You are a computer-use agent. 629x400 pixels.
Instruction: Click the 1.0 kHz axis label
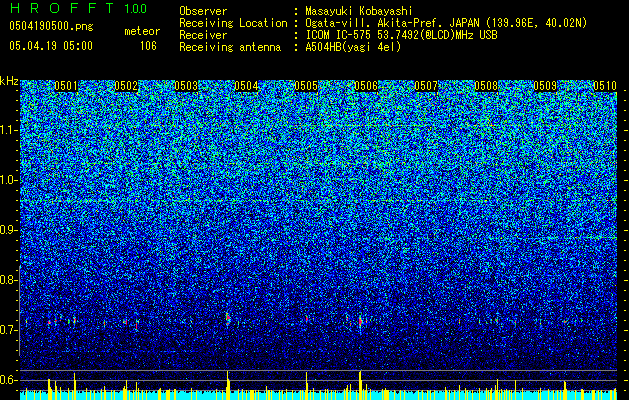pos(9,180)
